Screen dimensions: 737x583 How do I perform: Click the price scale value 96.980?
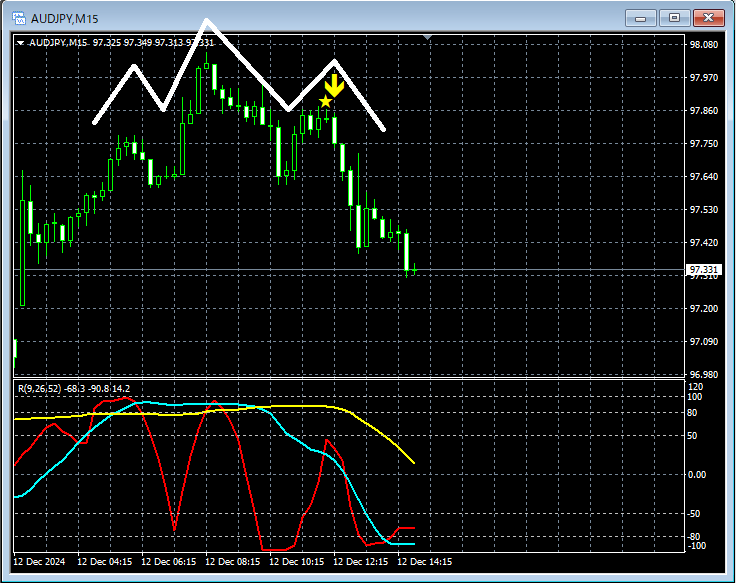[704, 375]
